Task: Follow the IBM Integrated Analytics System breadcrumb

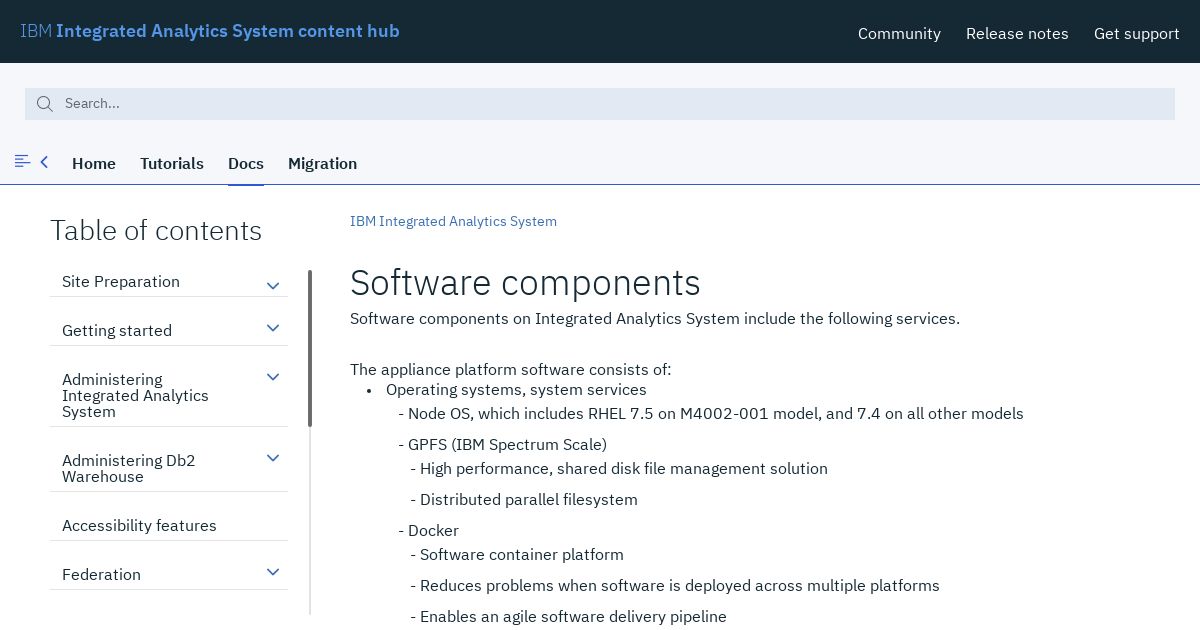Action: [453, 221]
